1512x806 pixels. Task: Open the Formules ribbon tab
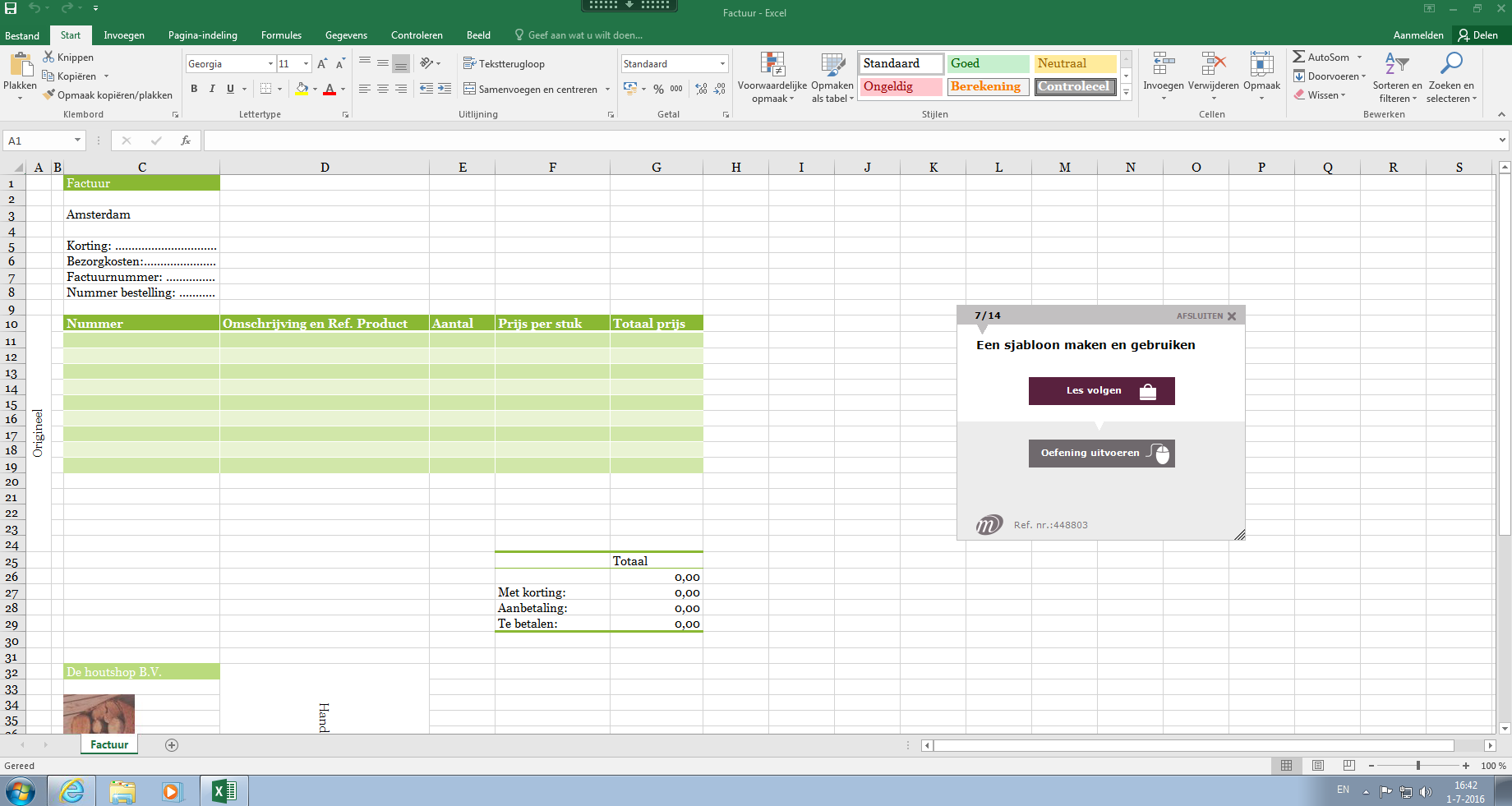281,35
